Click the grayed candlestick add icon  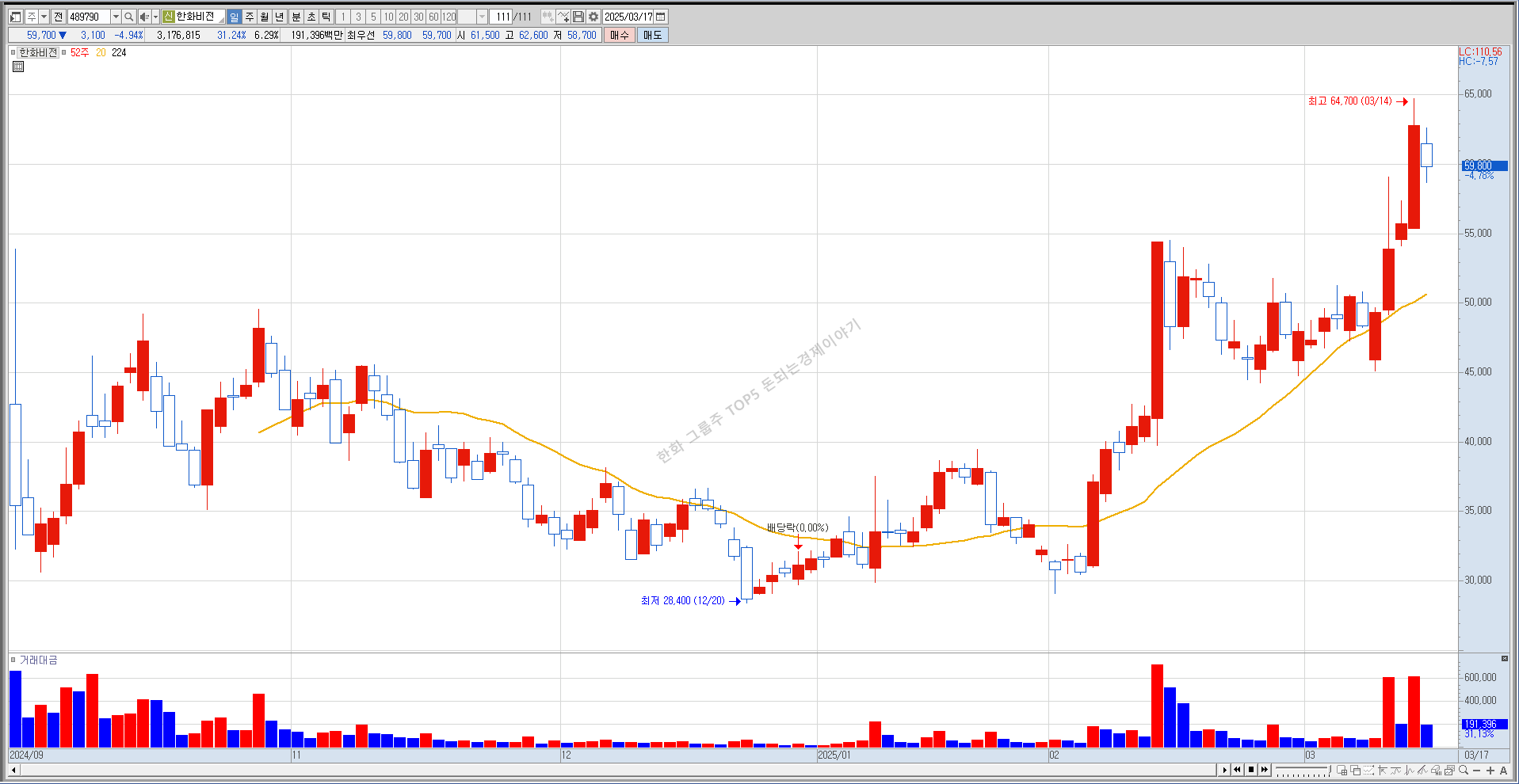(548, 17)
